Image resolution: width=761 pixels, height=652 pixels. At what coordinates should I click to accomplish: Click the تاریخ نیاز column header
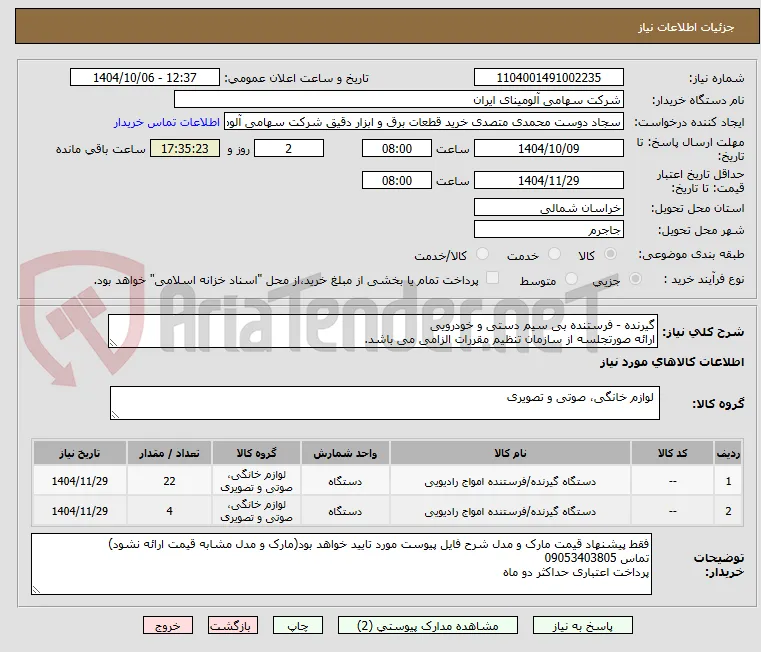tap(80, 453)
